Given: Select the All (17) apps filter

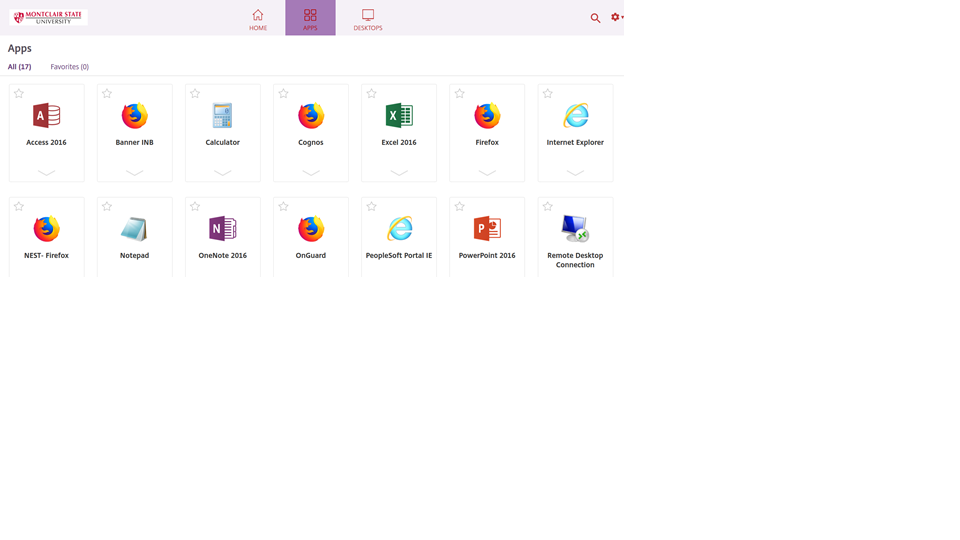Looking at the screenshot, I should pyautogui.click(x=19, y=67).
